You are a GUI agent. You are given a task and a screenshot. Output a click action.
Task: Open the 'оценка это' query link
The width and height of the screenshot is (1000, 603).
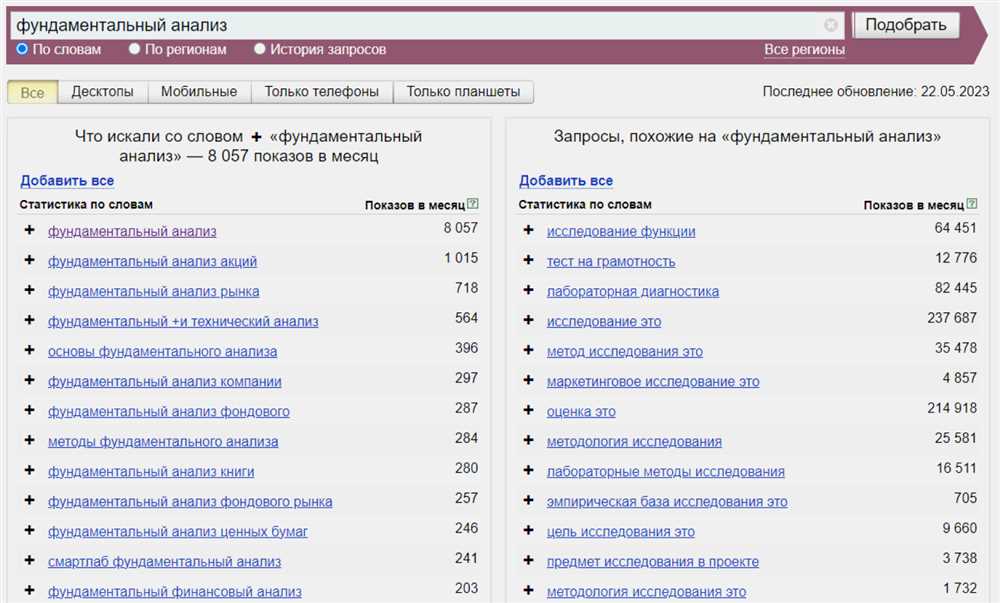click(x=581, y=412)
